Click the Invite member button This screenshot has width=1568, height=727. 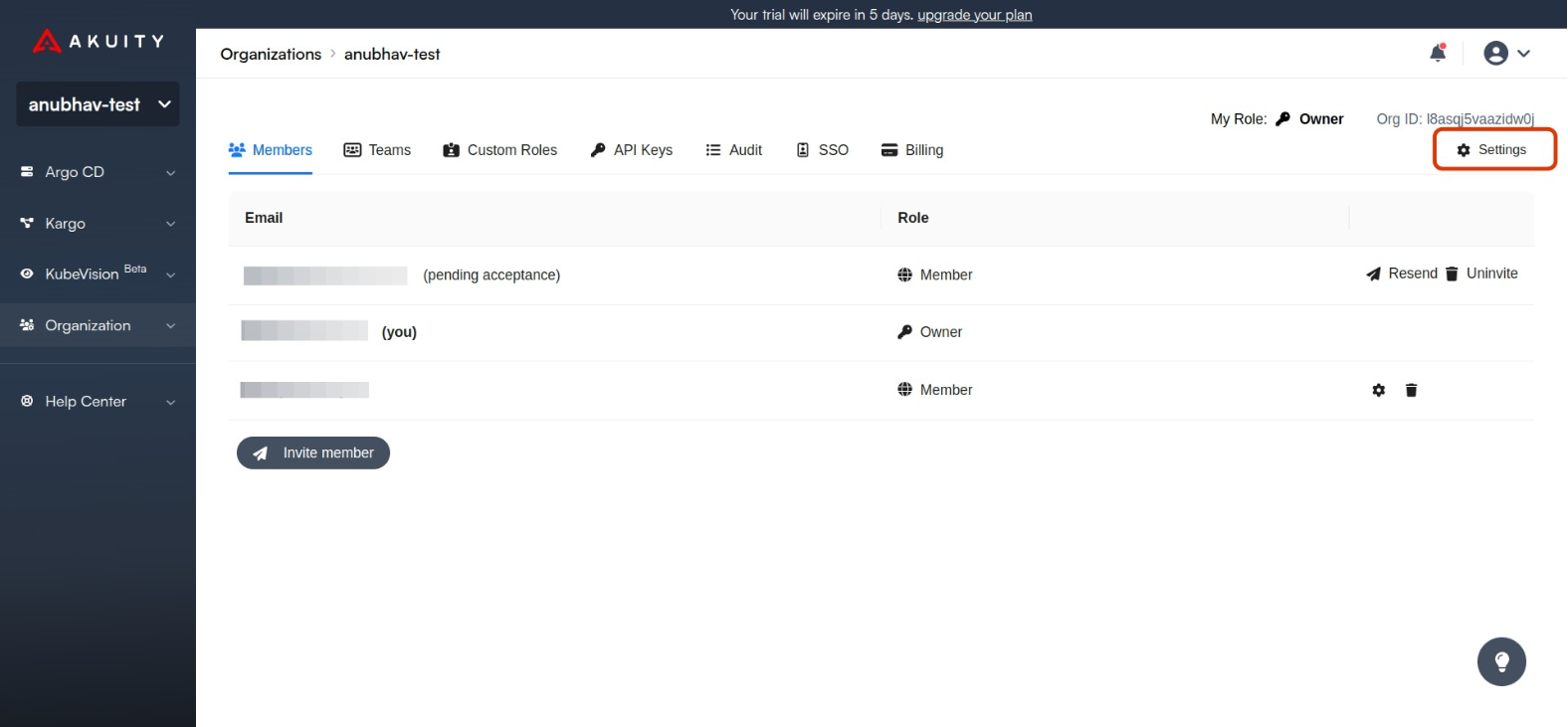click(313, 453)
